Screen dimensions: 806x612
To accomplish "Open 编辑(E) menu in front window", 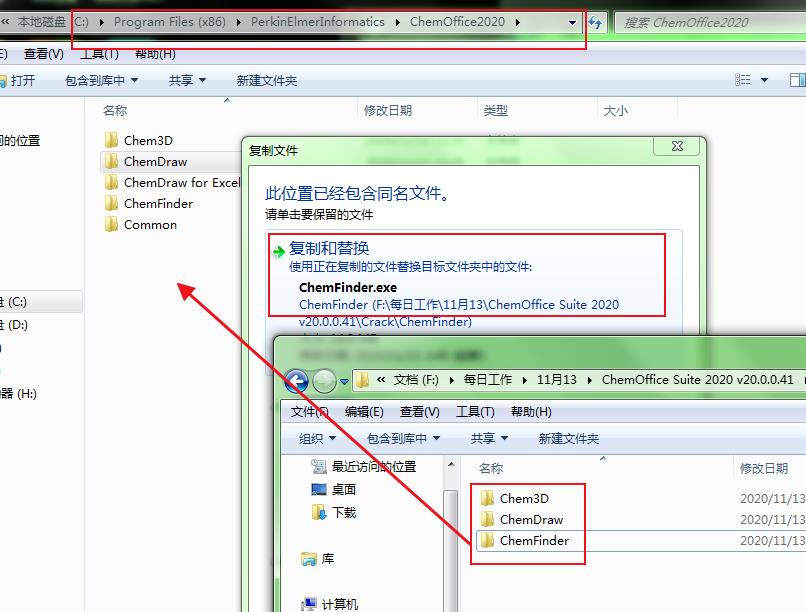I will pos(364,412).
